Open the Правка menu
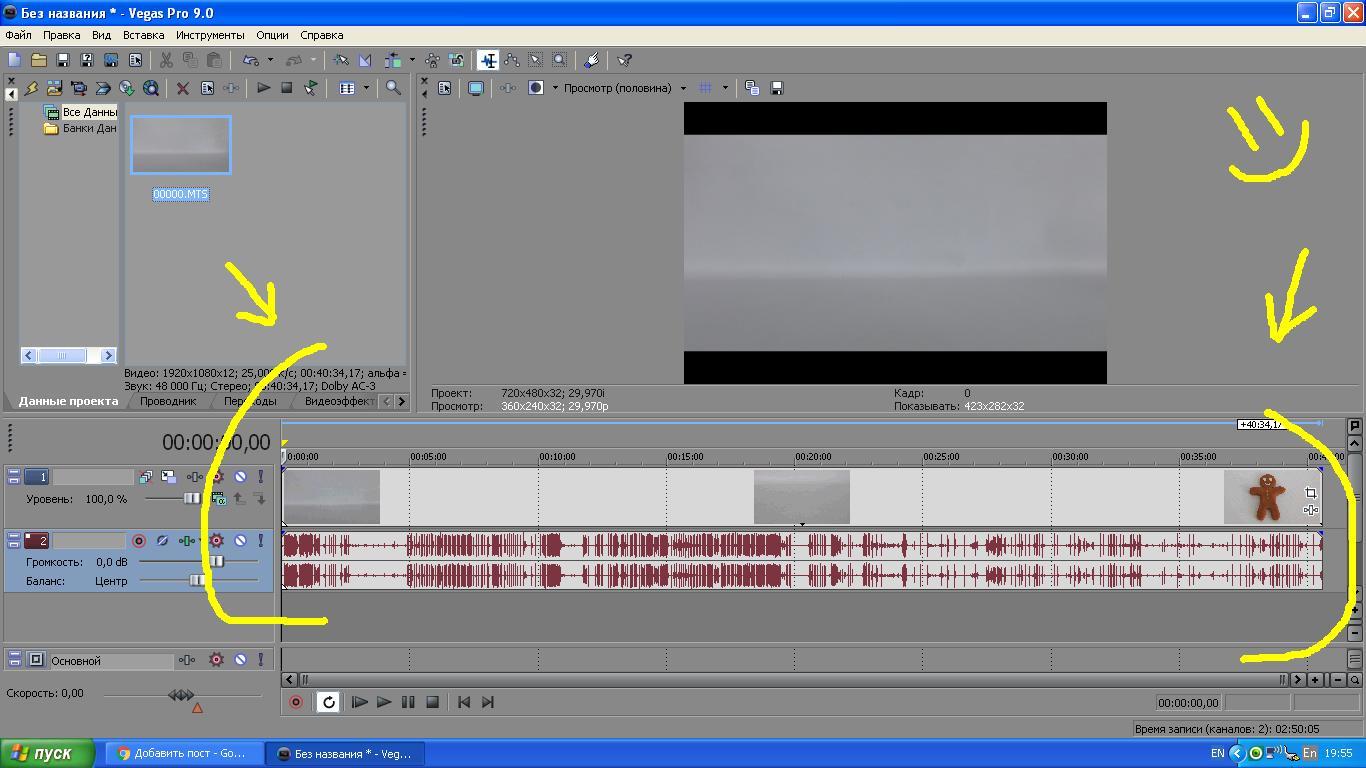The height and width of the screenshot is (768, 1366). (x=61, y=35)
